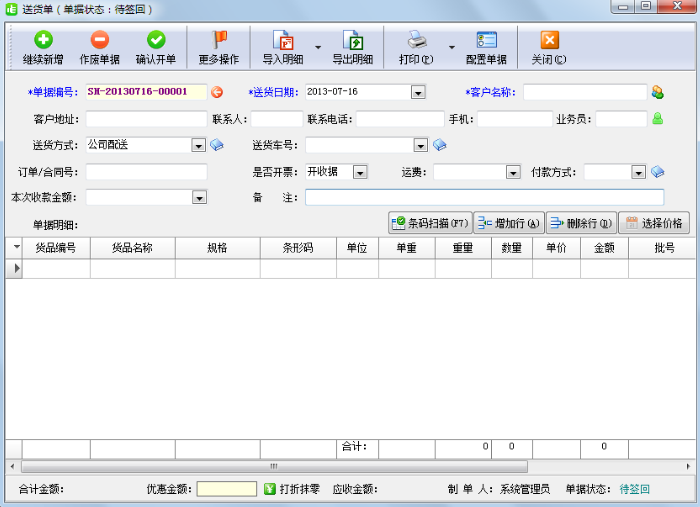This screenshot has height=507, width=700.
Task: Click the 备注 text input field
Action: [x=484, y=197]
